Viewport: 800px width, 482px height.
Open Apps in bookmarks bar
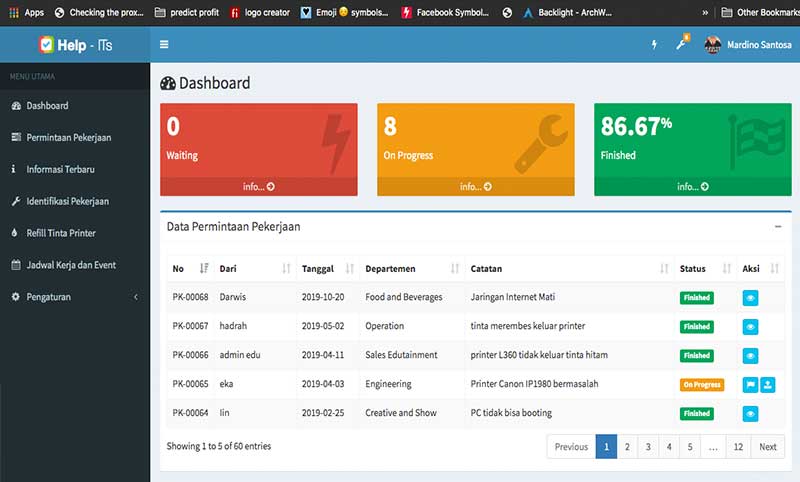point(27,12)
